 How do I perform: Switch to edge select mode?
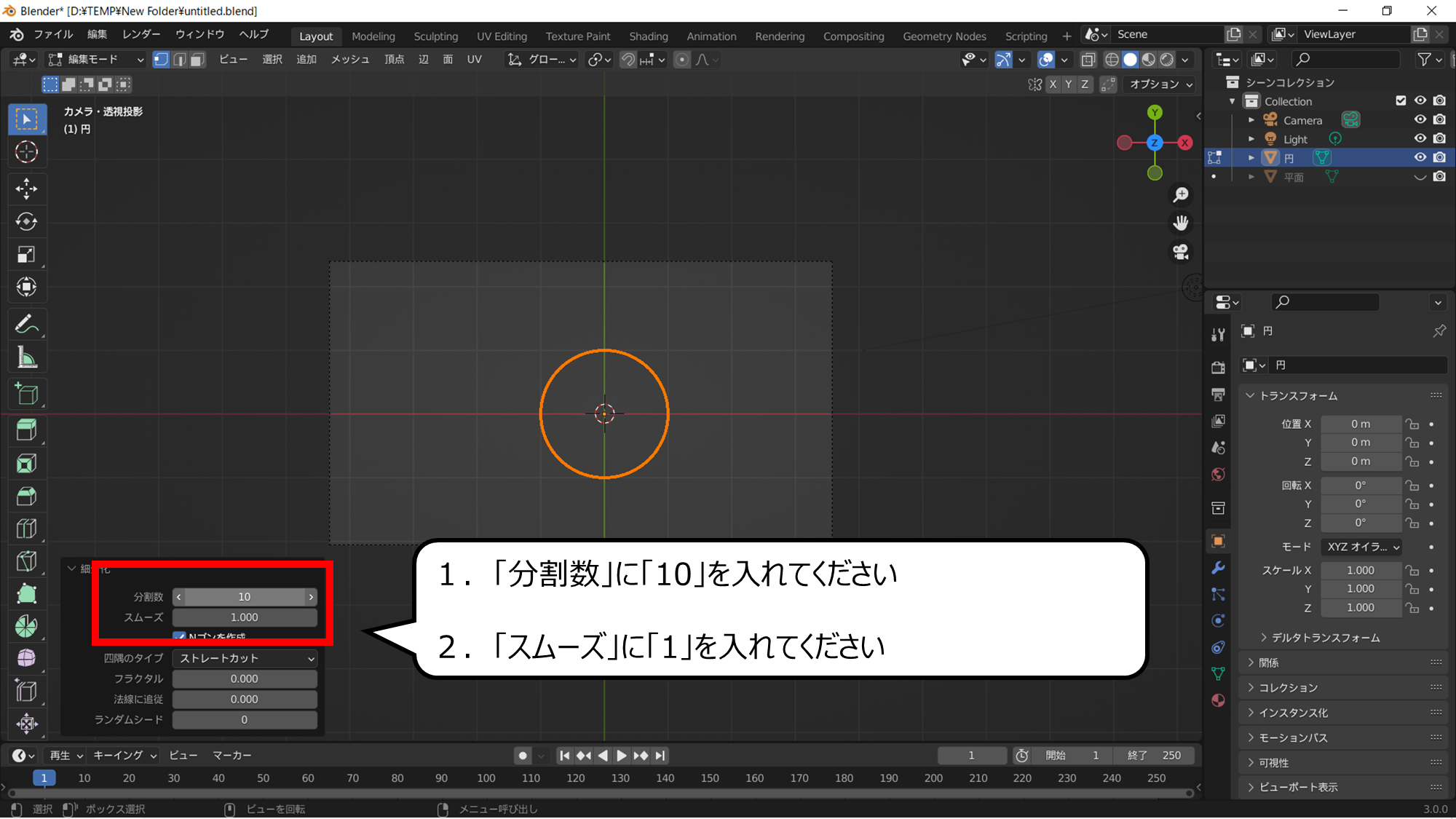179,60
